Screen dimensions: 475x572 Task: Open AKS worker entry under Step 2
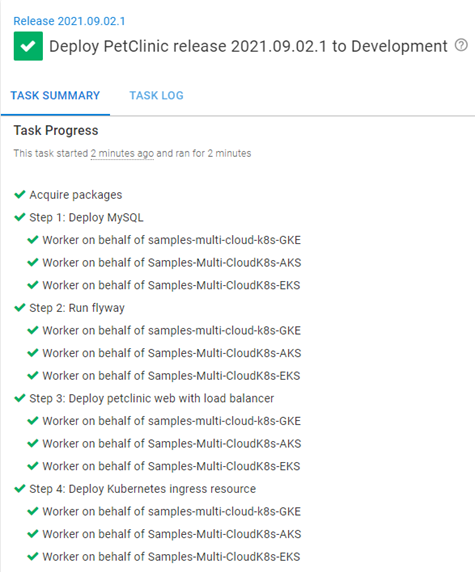tap(172, 353)
